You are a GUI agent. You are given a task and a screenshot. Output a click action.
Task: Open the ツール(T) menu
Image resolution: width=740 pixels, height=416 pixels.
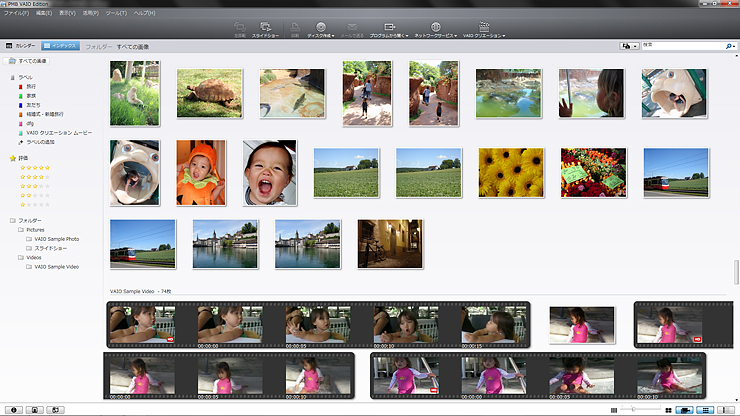coord(115,12)
